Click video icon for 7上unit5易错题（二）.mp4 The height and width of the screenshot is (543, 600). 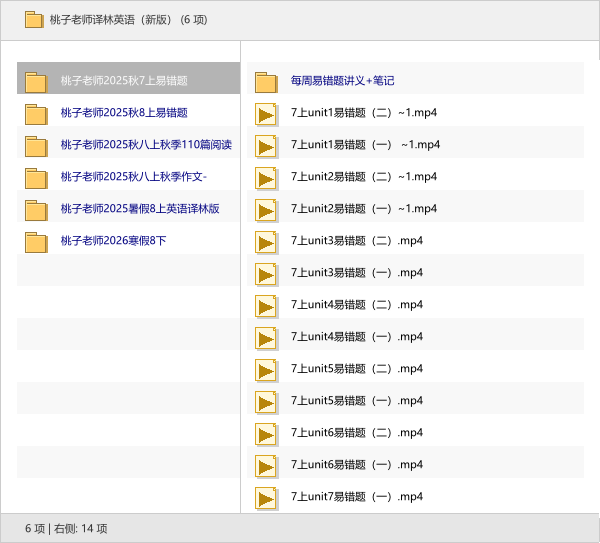pos(266,369)
